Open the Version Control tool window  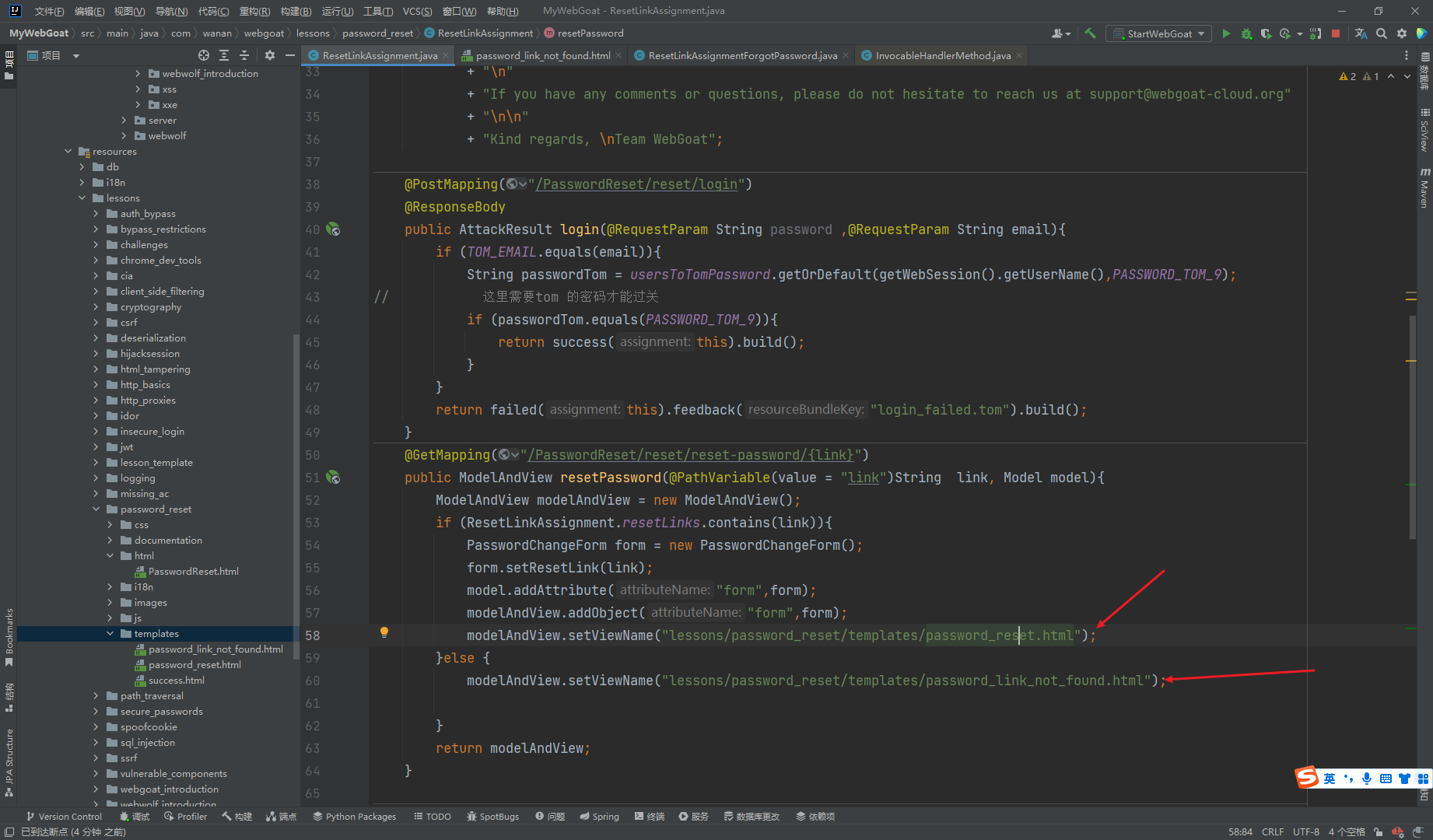point(64,817)
